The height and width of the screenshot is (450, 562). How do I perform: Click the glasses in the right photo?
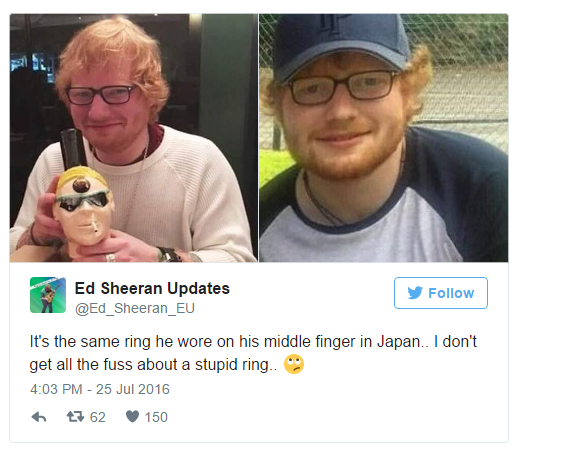click(343, 87)
